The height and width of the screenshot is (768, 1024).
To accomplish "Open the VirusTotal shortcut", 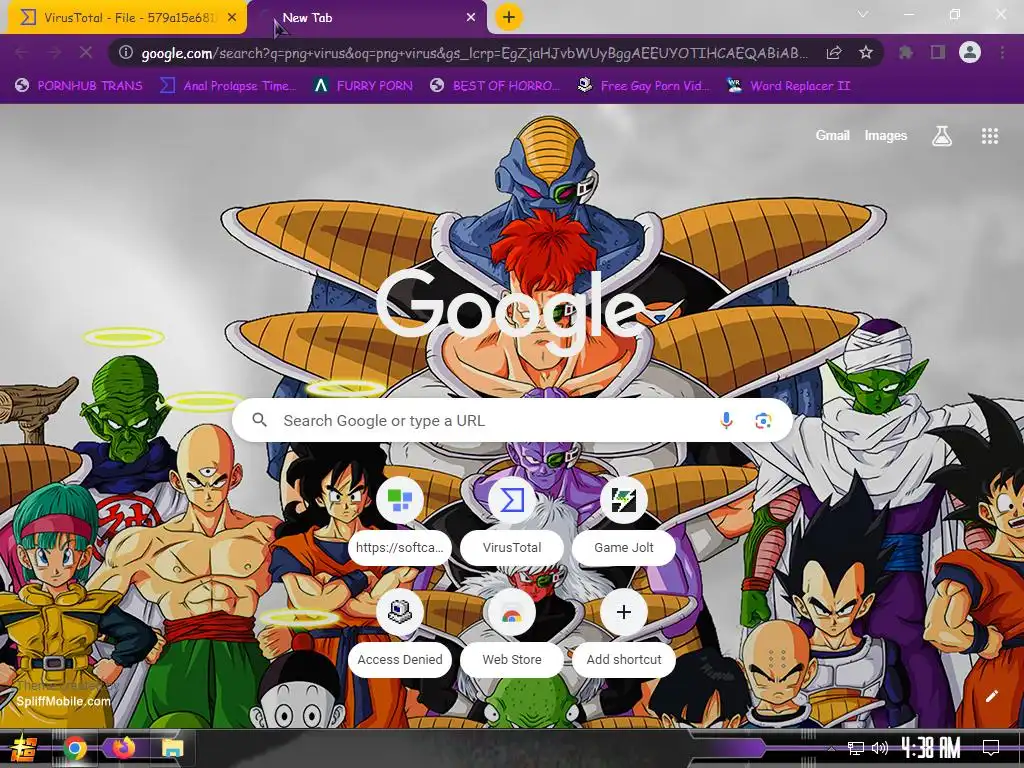I will pyautogui.click(x=512, y=522).
